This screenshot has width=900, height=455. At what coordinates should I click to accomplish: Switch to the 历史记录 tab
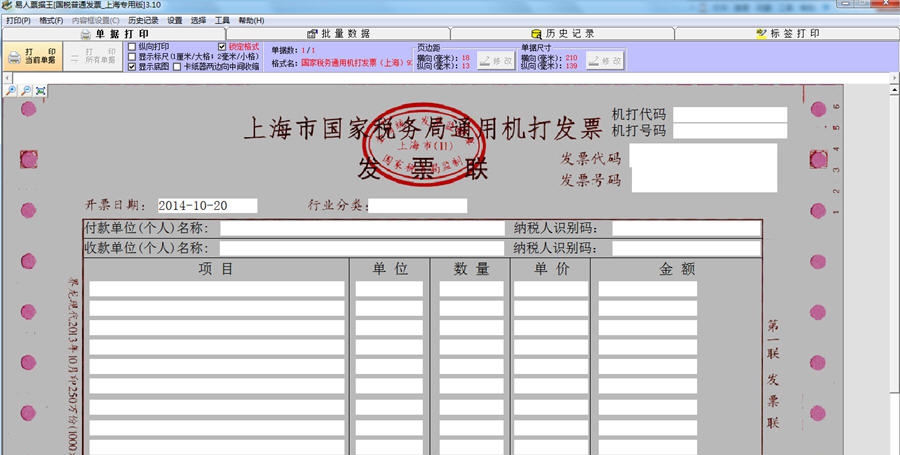pos(562,34)
